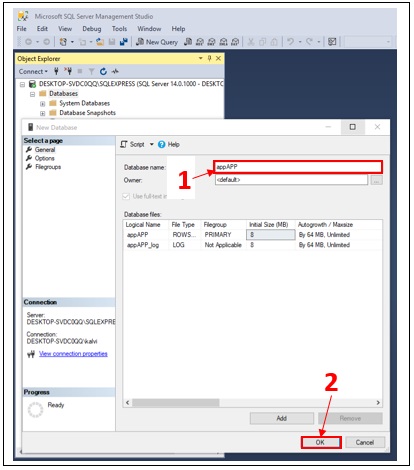The image size is (414, 470).
Task: Click the Save All toolbar icon
Action: pos(124,42)
